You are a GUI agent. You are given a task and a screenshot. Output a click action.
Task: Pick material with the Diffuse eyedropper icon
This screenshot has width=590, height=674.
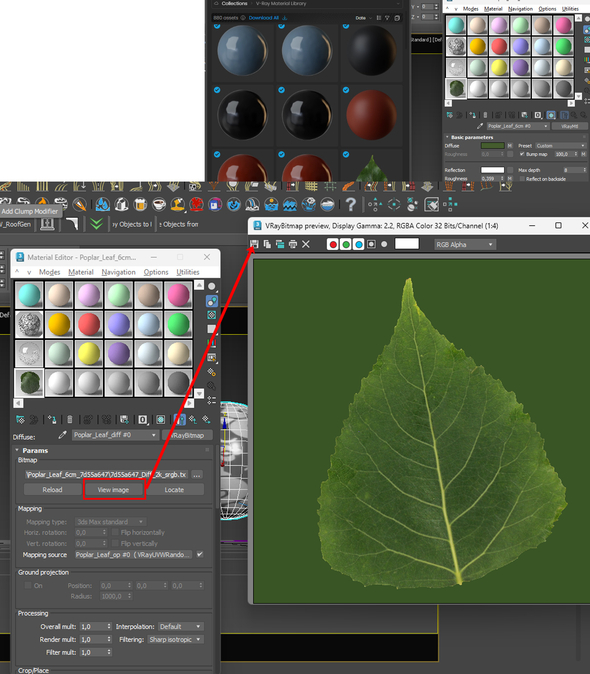click(63, 435)
